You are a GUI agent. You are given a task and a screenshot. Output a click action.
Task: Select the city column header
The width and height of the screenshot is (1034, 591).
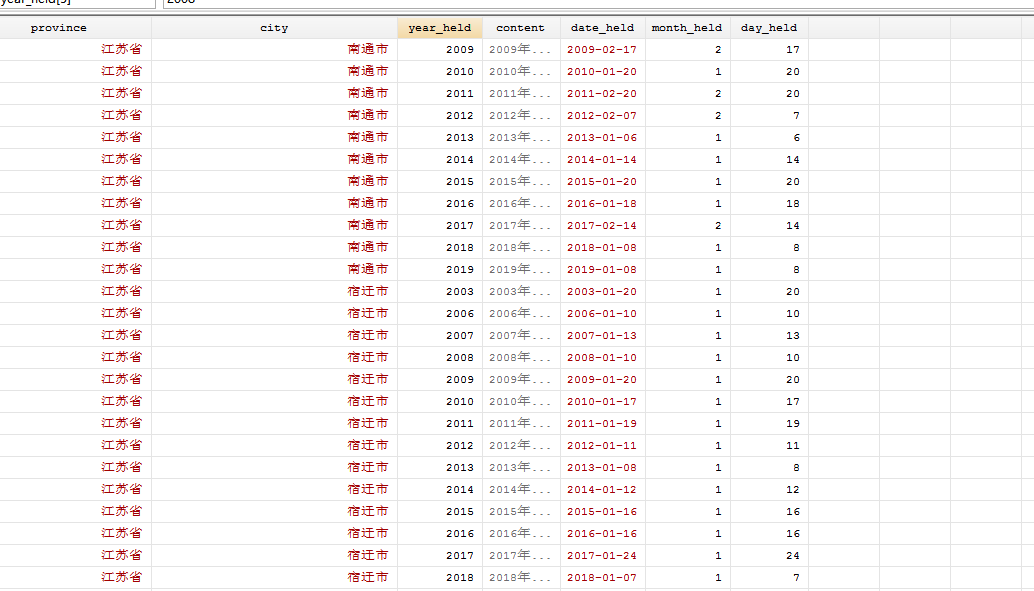click(274, 28)
